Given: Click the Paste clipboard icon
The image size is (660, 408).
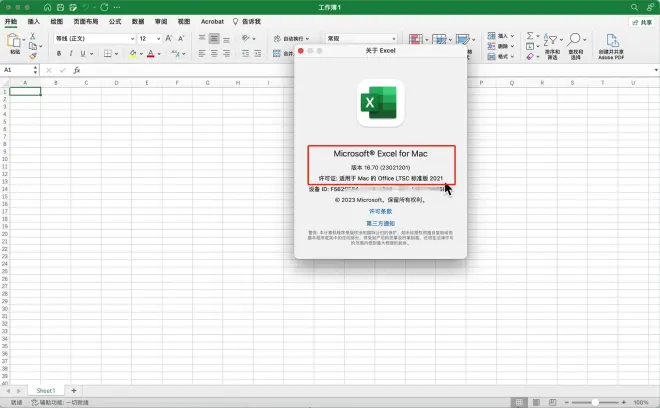Looking at the screenshot, I should pyautogui.click(x=13, y=41).
